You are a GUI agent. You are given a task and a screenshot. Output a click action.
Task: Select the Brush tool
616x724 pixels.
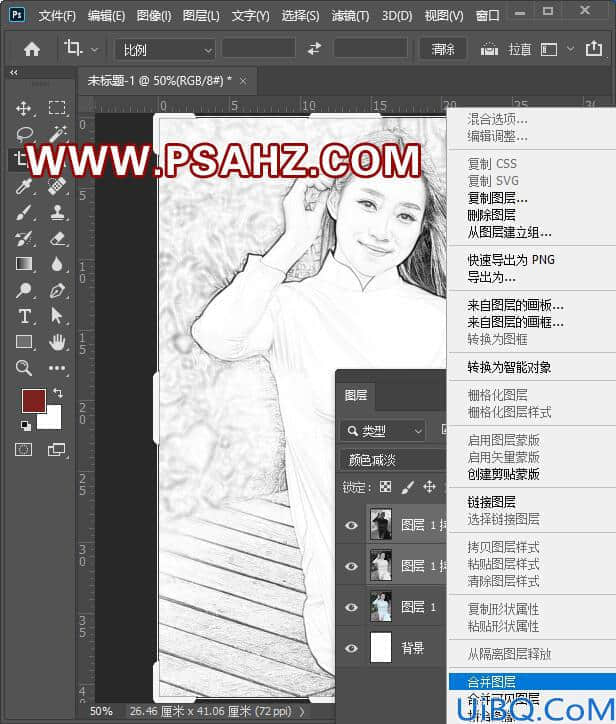23,212
